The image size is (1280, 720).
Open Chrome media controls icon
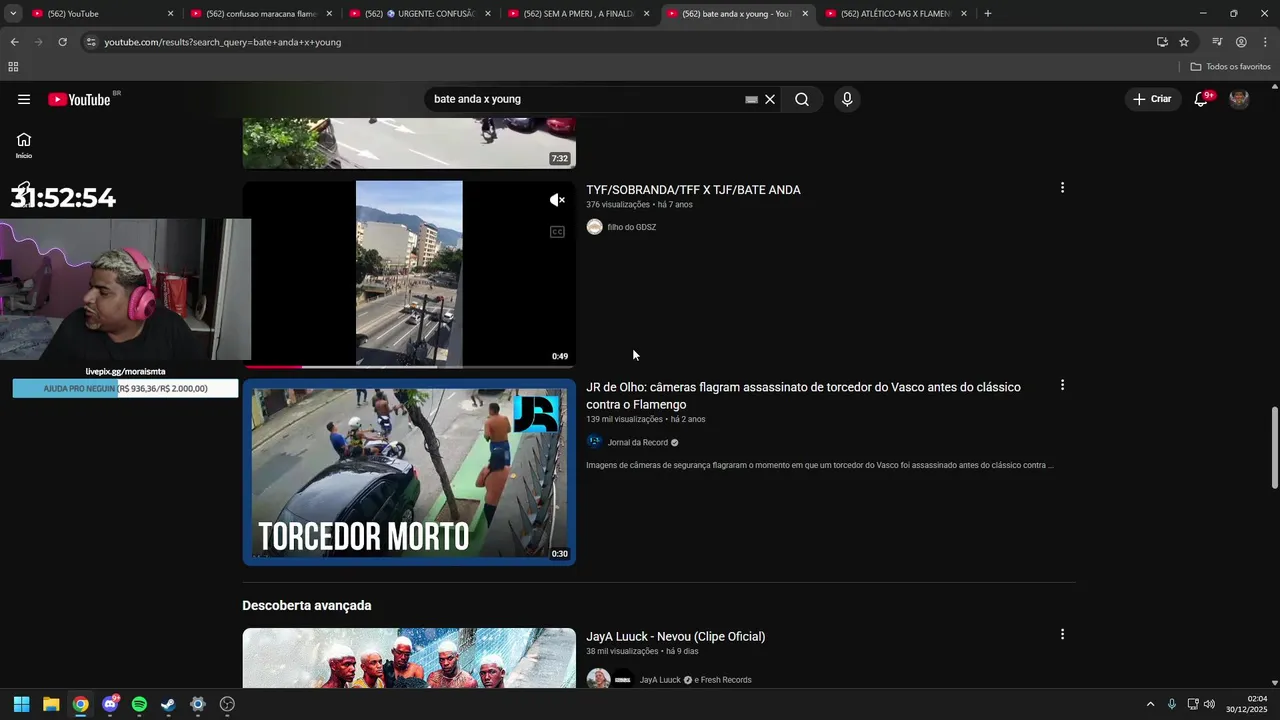tap(1217, 42)
